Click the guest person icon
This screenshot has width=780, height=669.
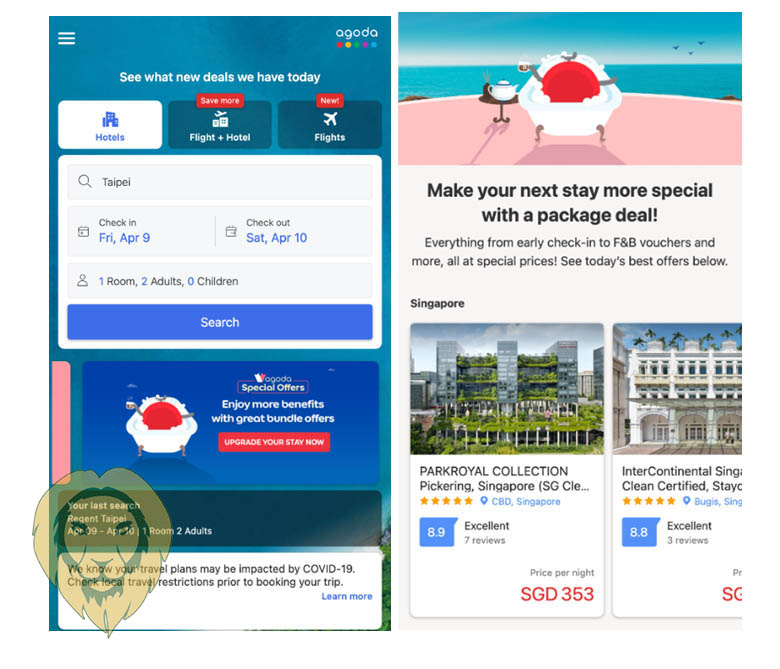coord(83,281)
